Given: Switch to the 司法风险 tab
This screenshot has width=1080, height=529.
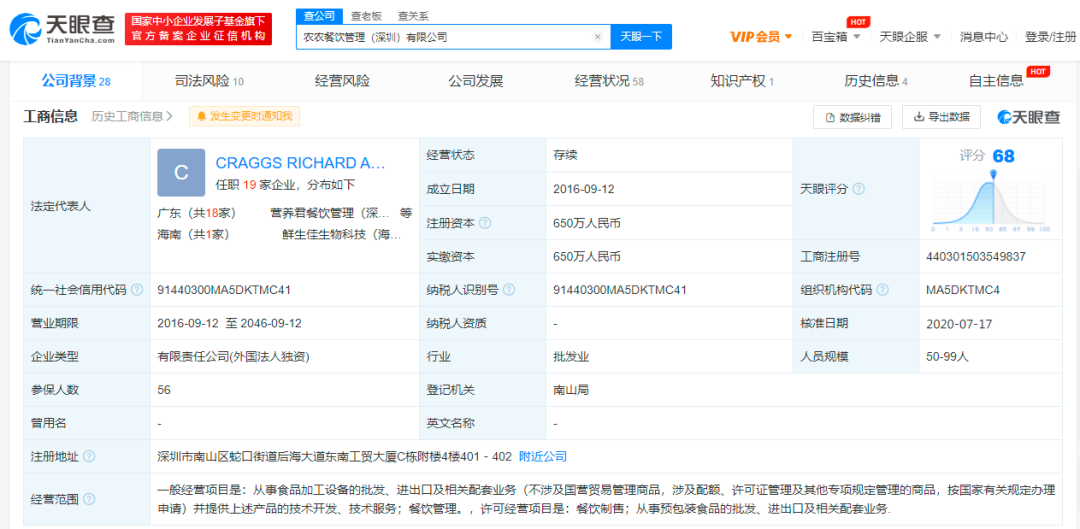Looking at the screenshot, I should click(x=209, y=81).
